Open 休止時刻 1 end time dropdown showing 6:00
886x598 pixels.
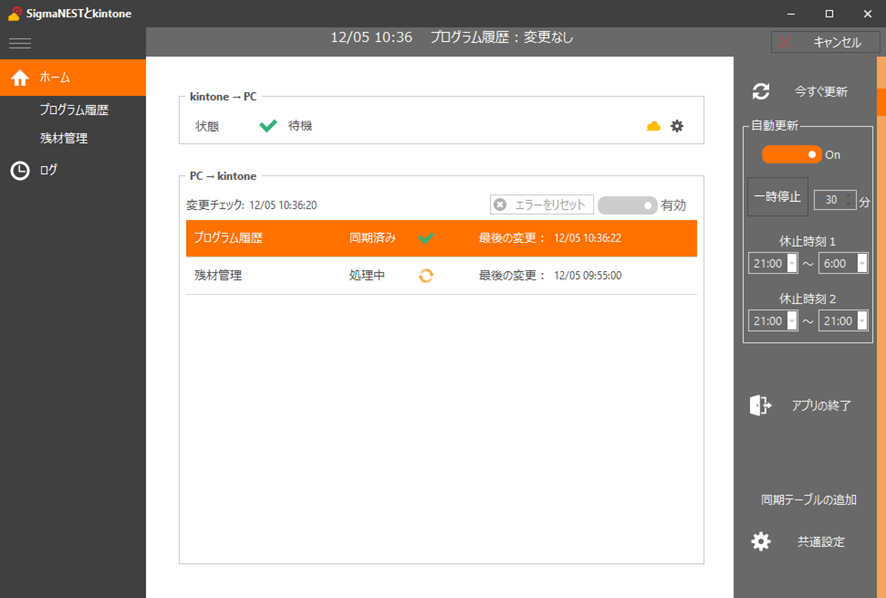pos(862,263)
